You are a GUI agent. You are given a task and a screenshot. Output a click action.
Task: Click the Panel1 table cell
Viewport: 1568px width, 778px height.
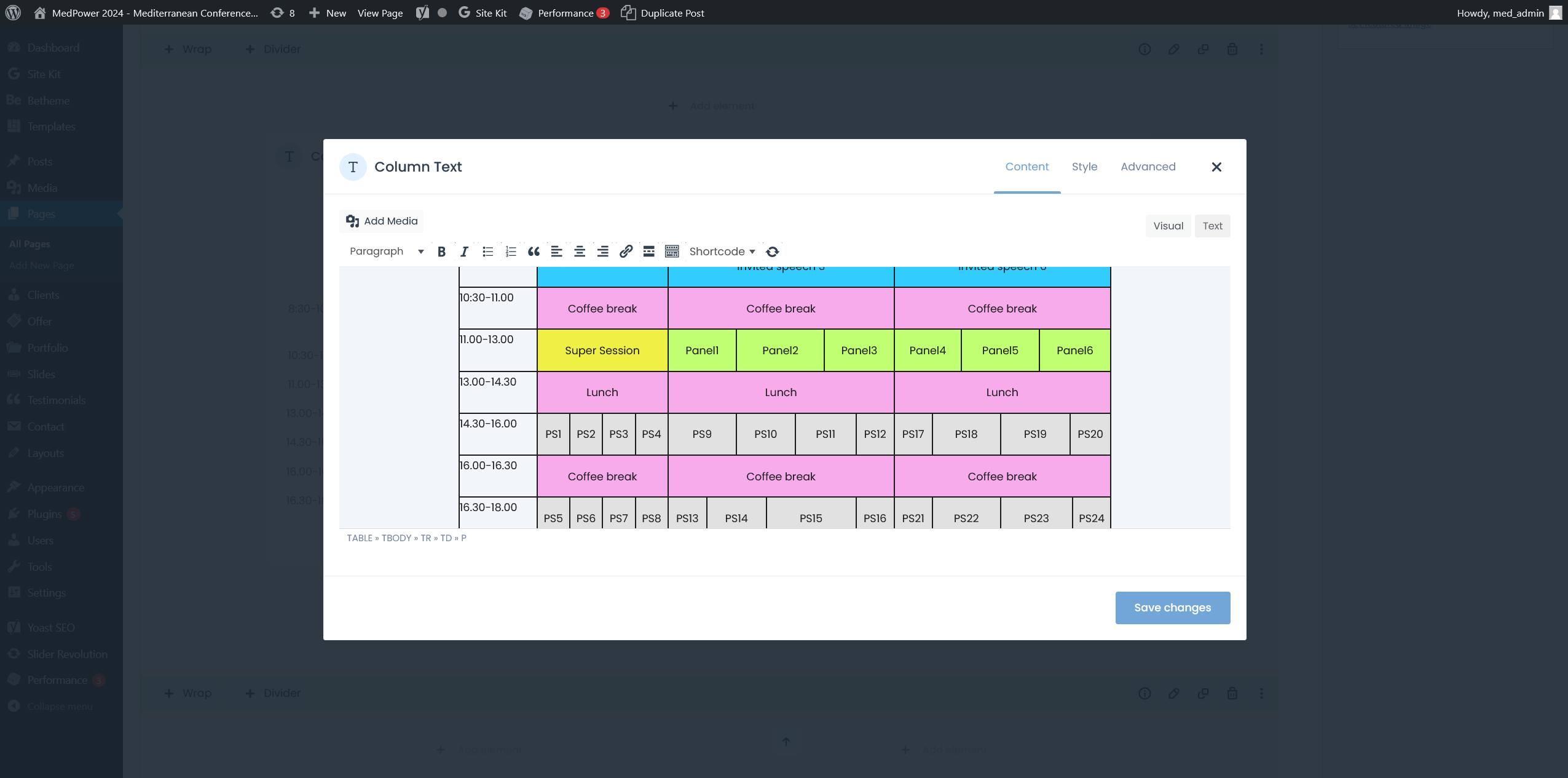click(x=702, y=350)
